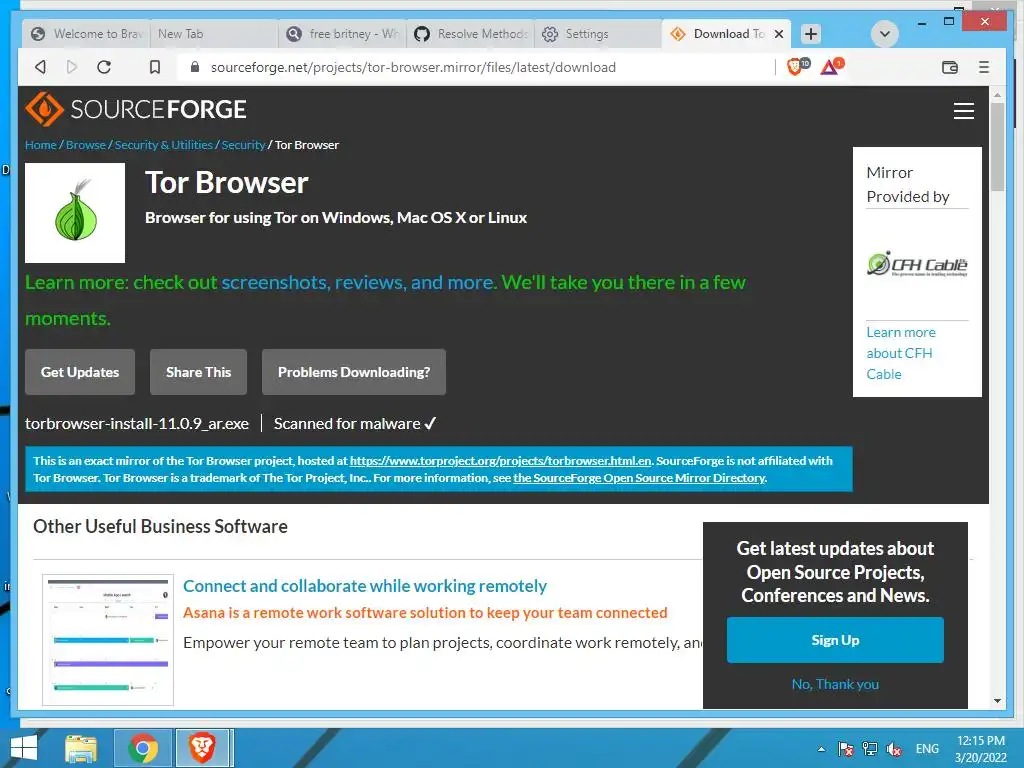Viewport: 1024px width, 768px height.
Task: Go back with the browser back arrow
Action: pyautogui.click(x=40, y=67)
